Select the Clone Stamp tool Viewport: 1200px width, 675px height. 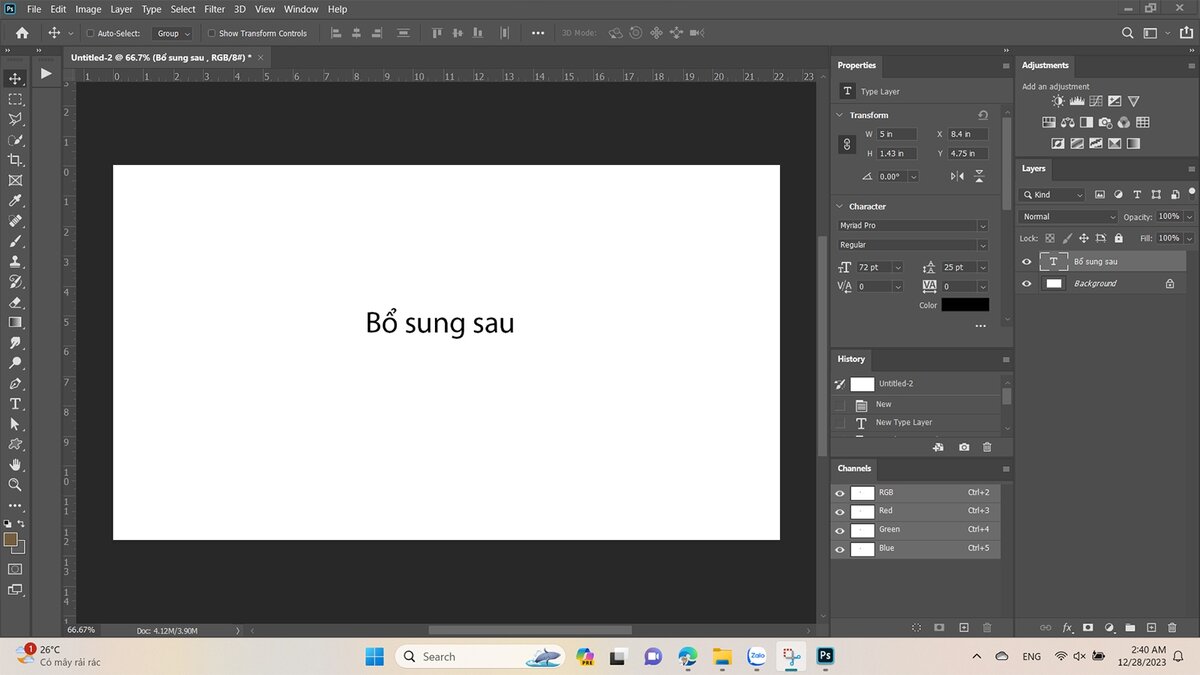(15, 261)
